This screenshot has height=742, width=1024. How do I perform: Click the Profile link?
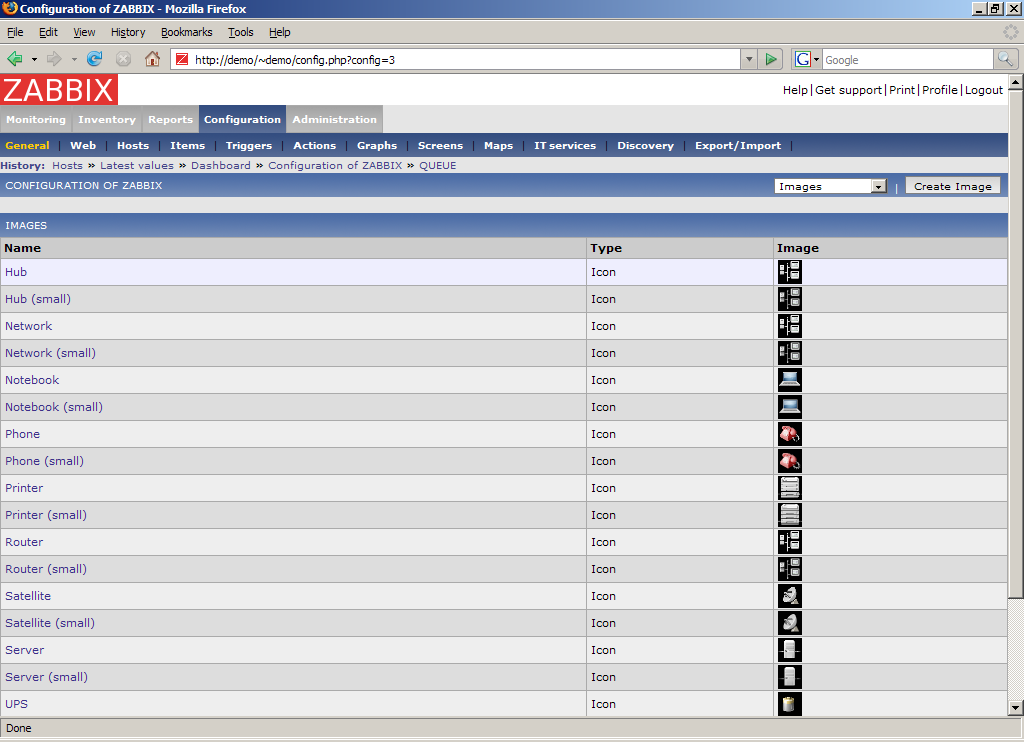[940, 90]
